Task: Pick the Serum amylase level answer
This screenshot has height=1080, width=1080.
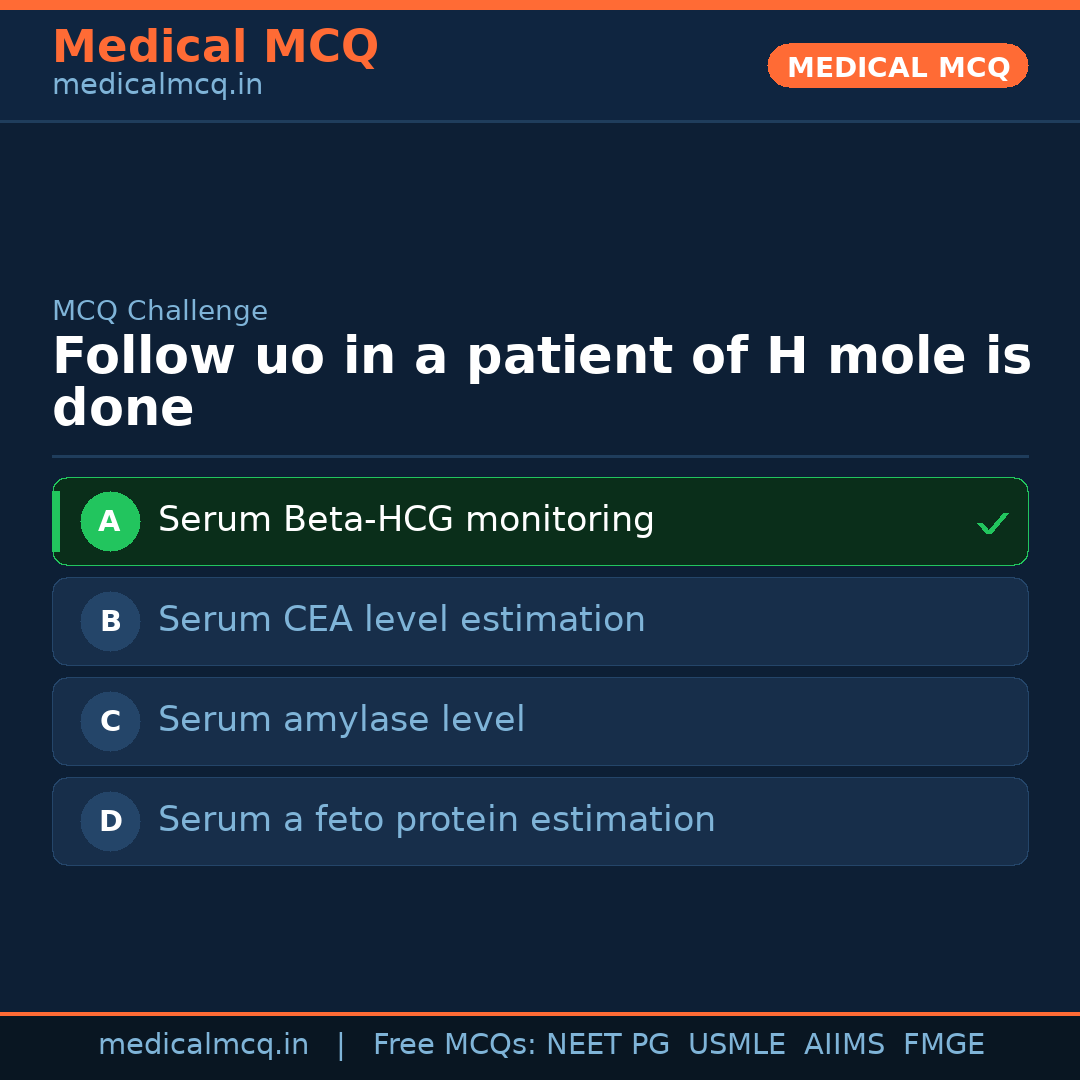Action: click(341, 721)
